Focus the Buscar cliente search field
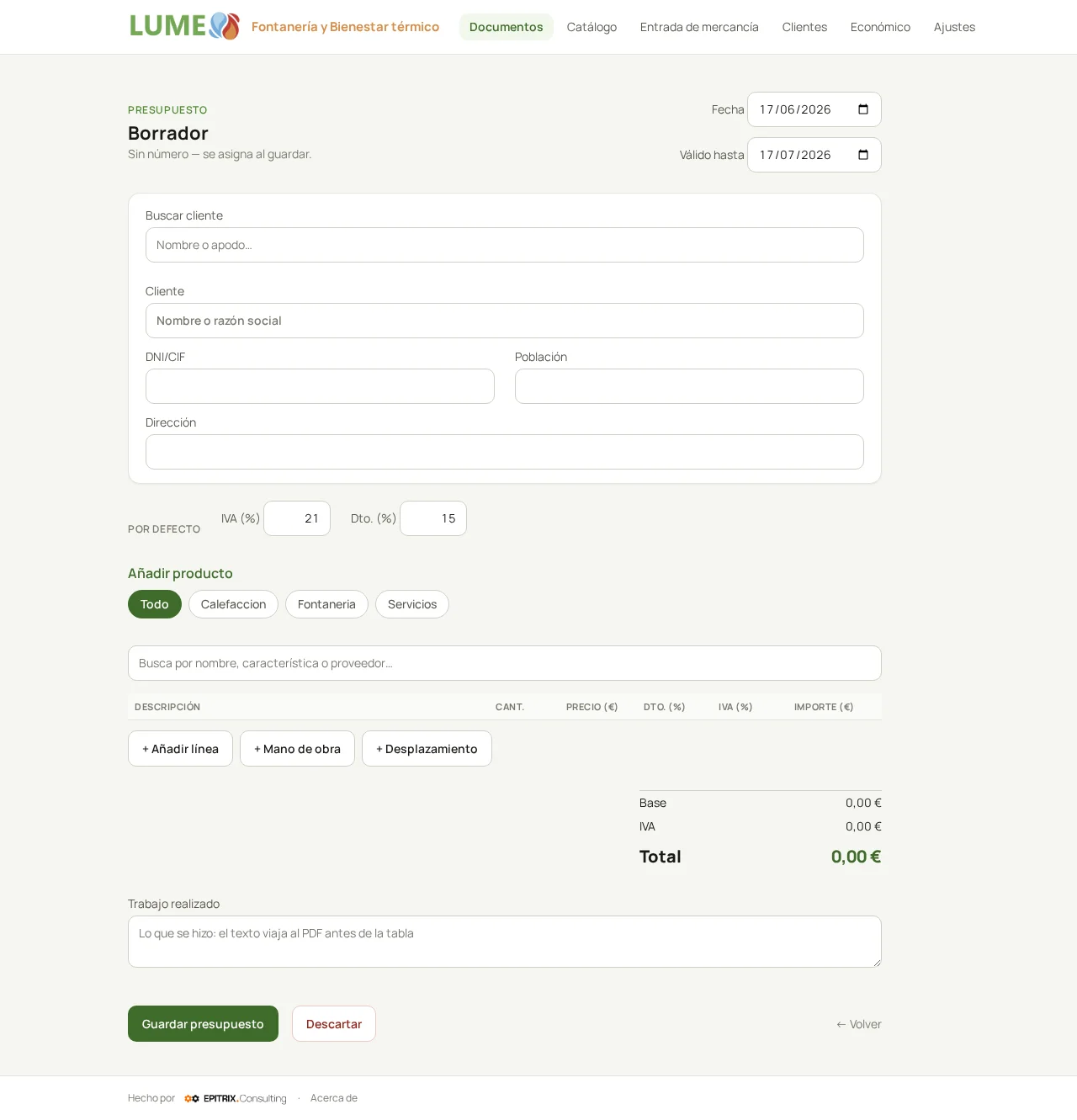Screen dimensions: 1077x1120 [505, 245]
